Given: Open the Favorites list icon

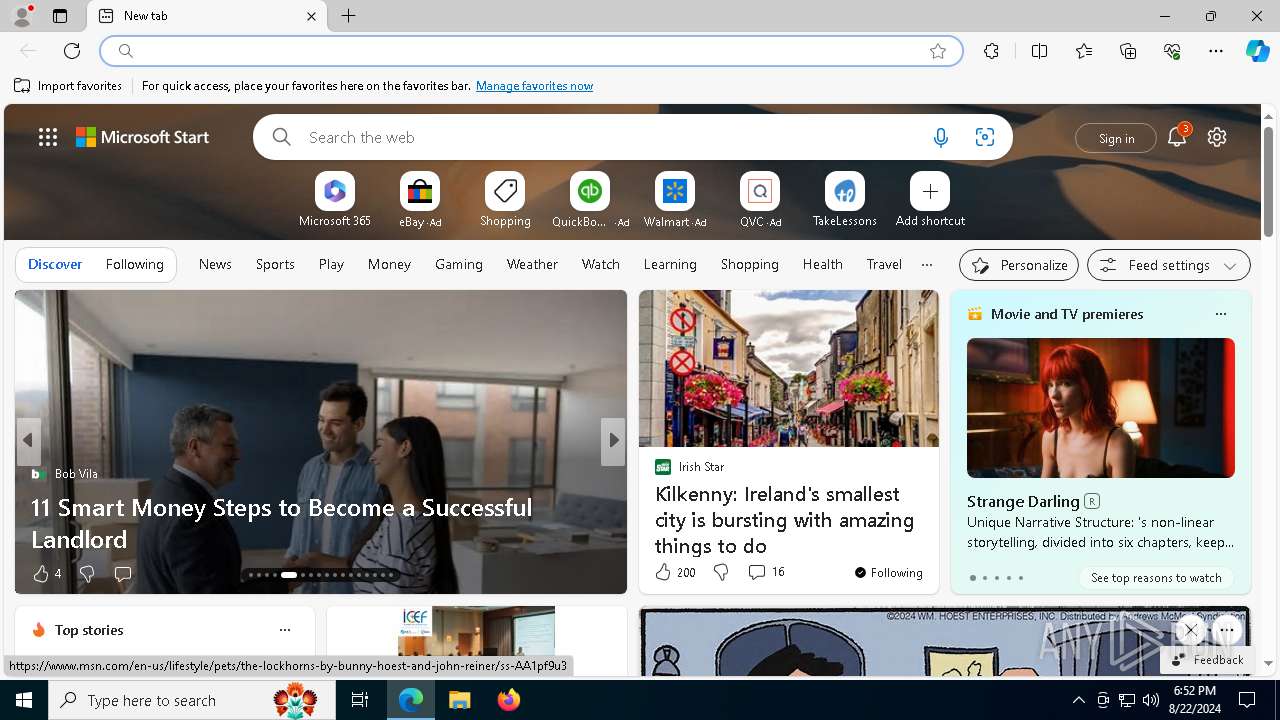Looking at the screenshot, I should click(1084, 51).
